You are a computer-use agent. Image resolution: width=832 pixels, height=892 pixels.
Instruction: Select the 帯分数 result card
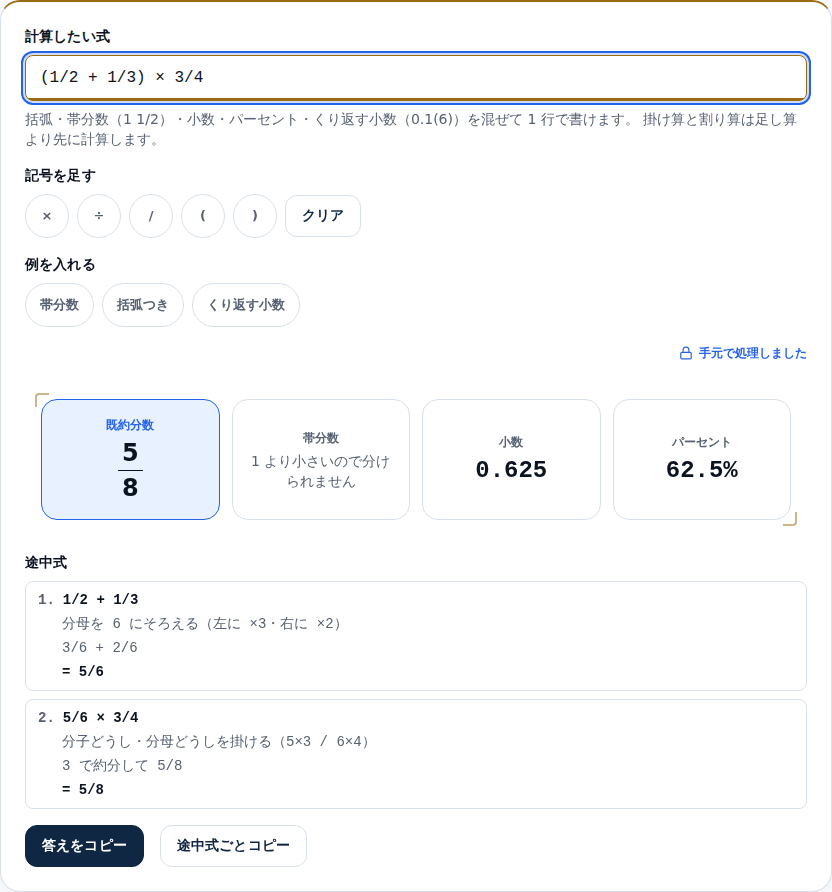tap(321, 459)
